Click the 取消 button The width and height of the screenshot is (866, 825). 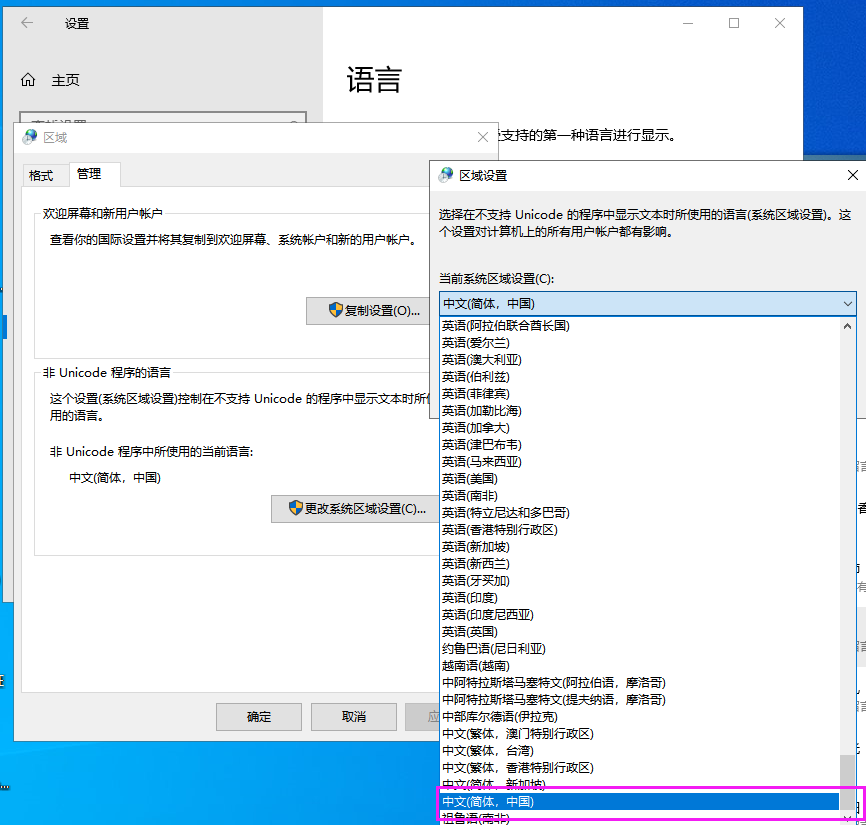tap(353, 717)
